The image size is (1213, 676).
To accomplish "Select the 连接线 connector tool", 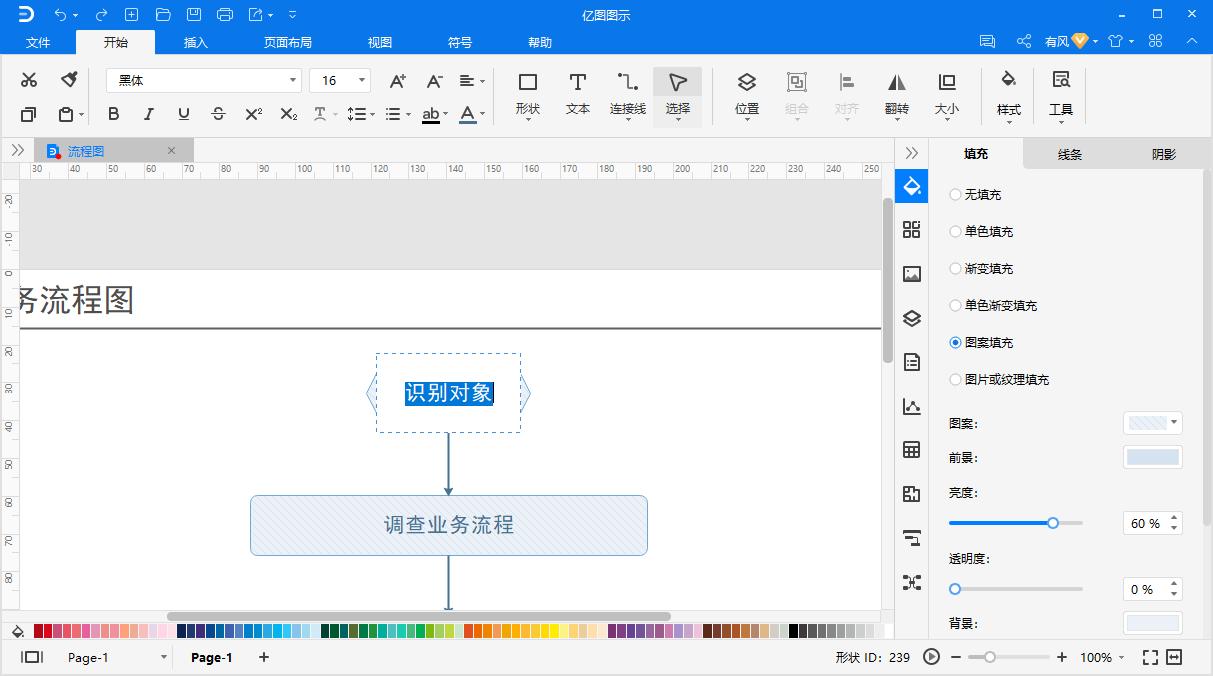I will 627,95.
